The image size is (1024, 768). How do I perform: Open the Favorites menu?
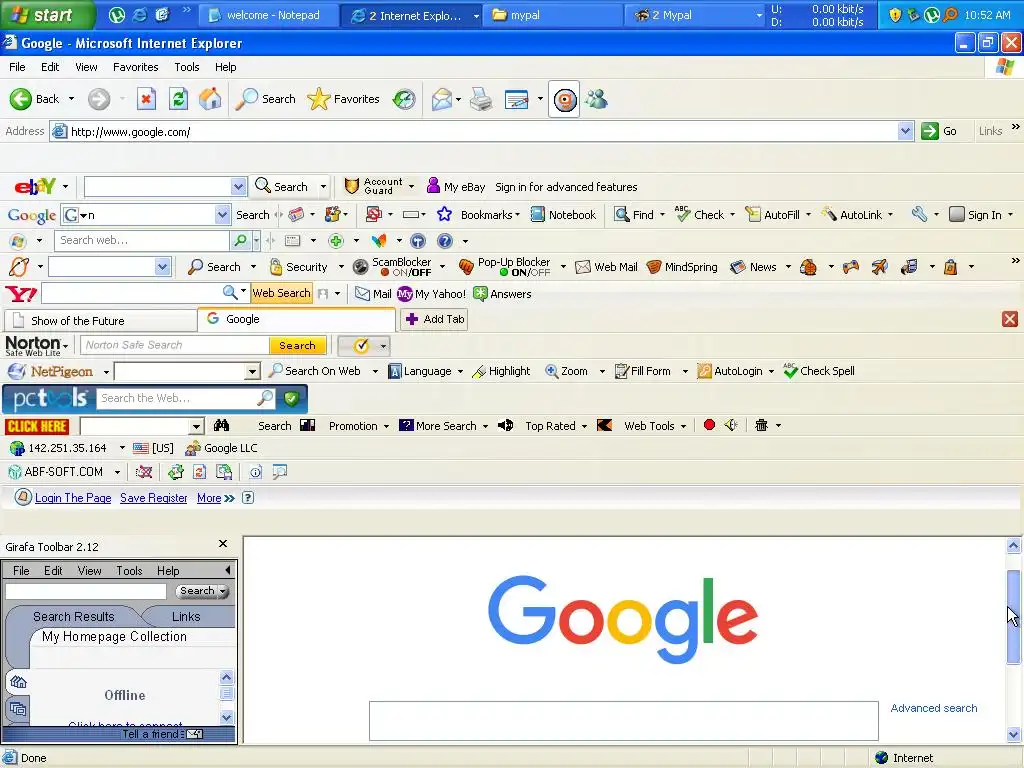pos(135,67)
